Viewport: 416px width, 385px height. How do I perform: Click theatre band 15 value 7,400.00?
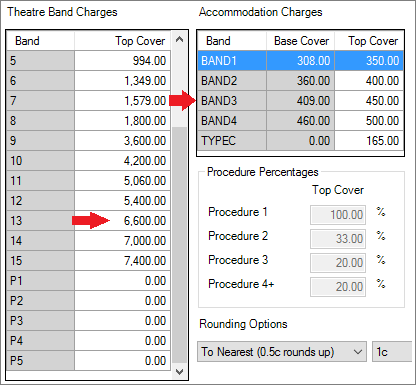click(123, 261)
